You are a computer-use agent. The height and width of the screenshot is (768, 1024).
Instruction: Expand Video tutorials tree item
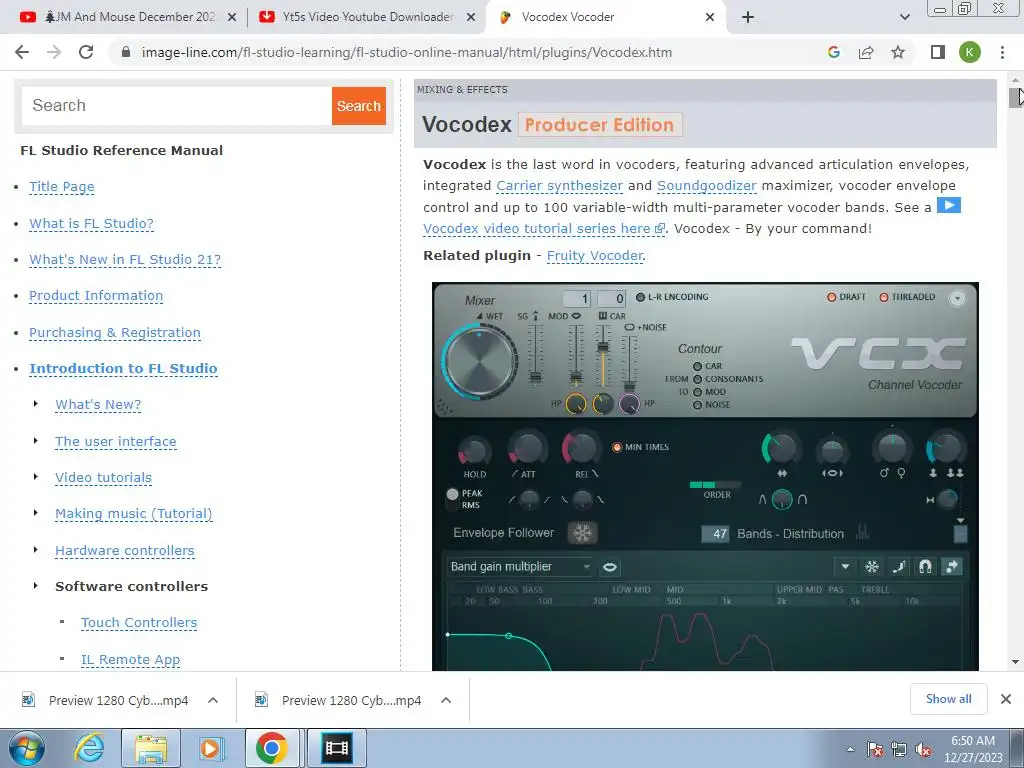(x=36, y=477)
